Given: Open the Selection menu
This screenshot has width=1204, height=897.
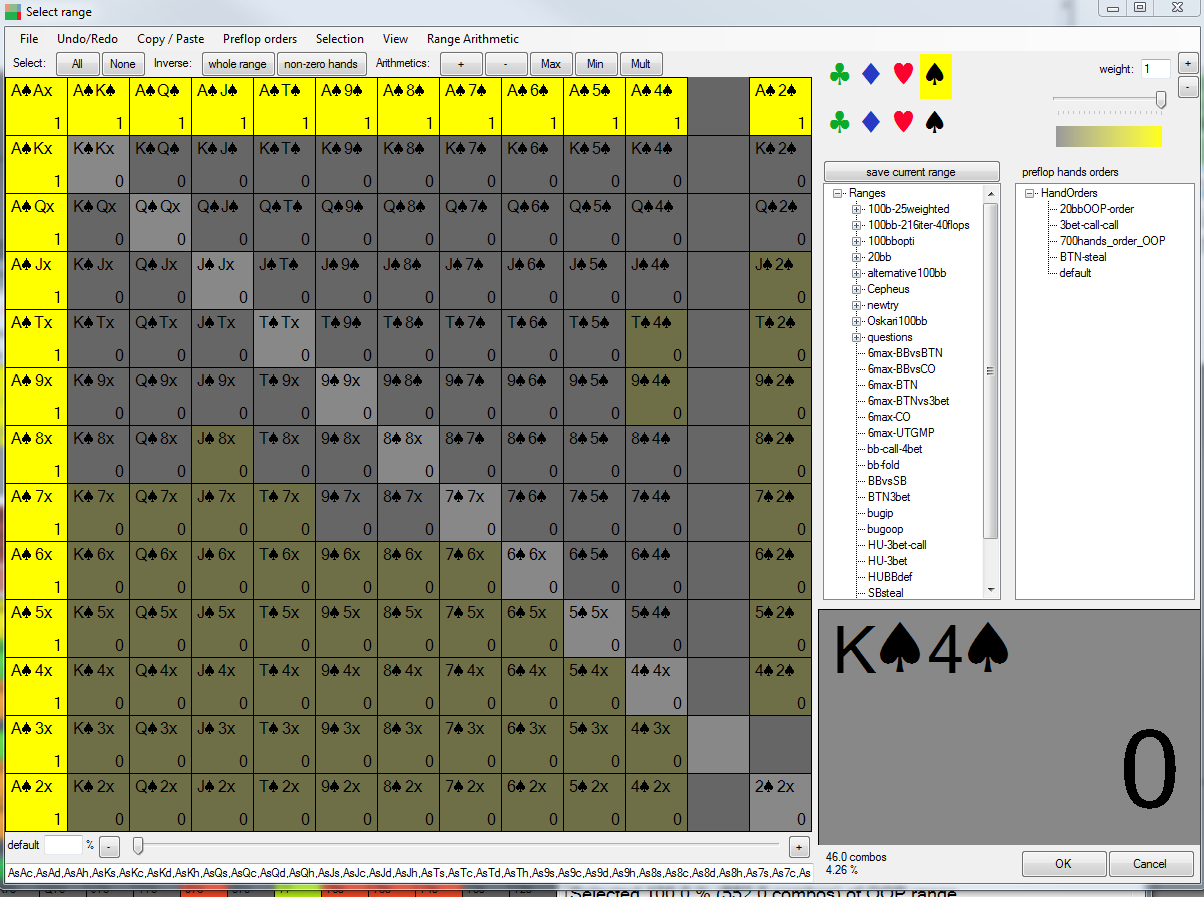Looking at the screenshot, I should (340, 39).
